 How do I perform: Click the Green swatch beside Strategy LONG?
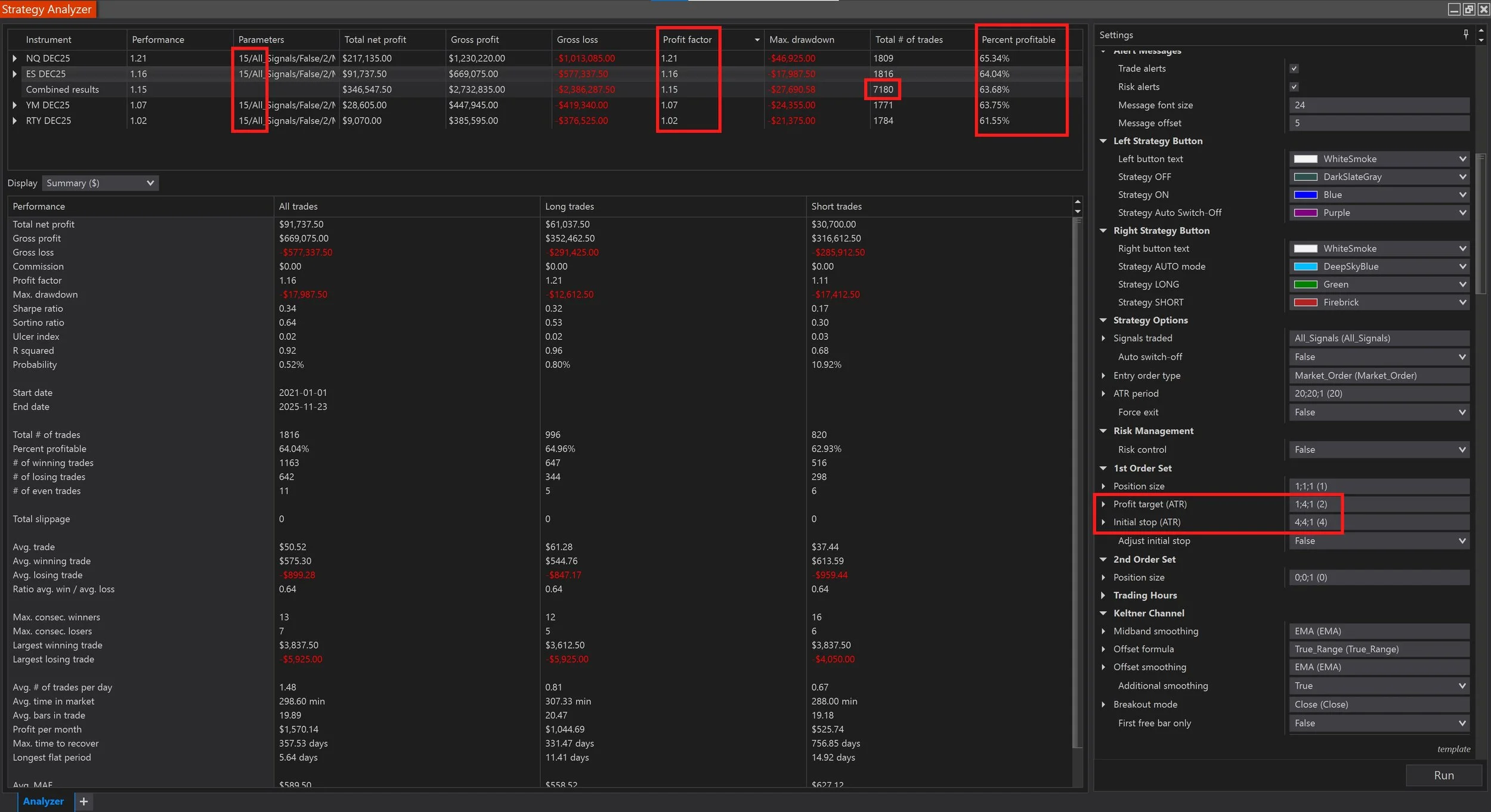click(x=1307, y=284)
